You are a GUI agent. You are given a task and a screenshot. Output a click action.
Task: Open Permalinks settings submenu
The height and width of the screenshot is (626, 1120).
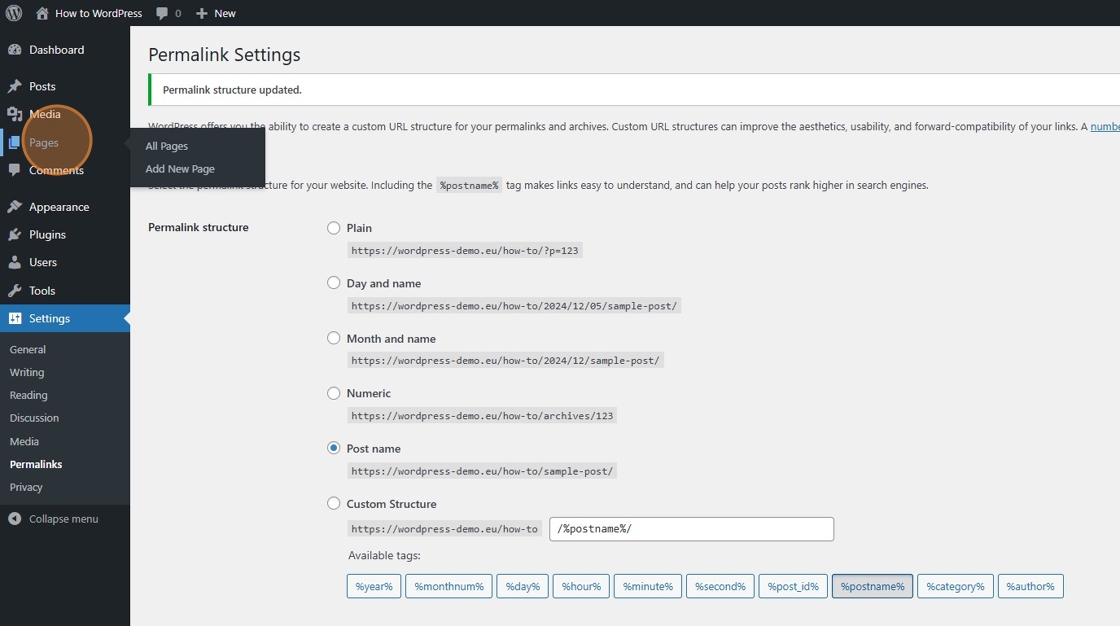[36, 464]
